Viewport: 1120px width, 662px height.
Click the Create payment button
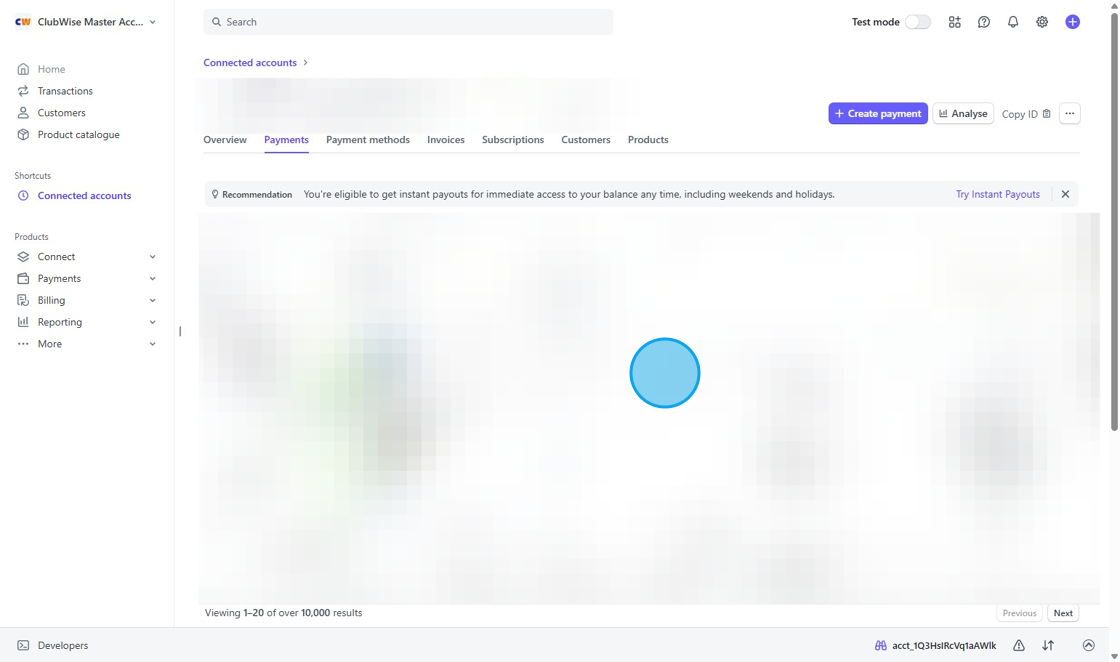877,114
